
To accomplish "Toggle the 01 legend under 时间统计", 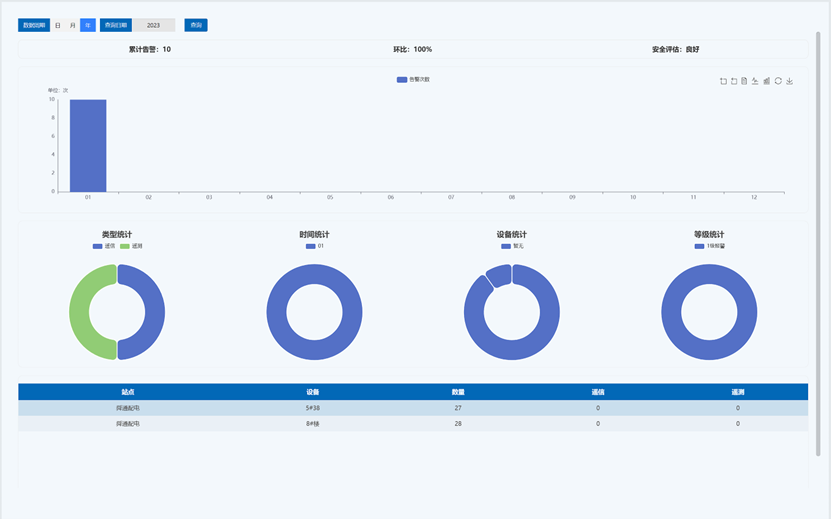I will tap(315, 246).
